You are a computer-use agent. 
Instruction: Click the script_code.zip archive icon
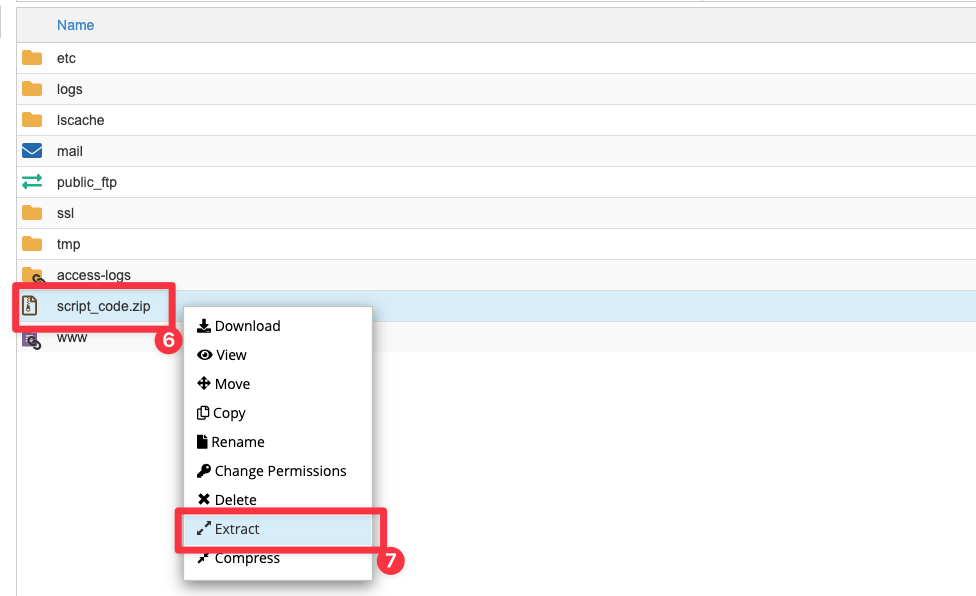click(32, 306)
